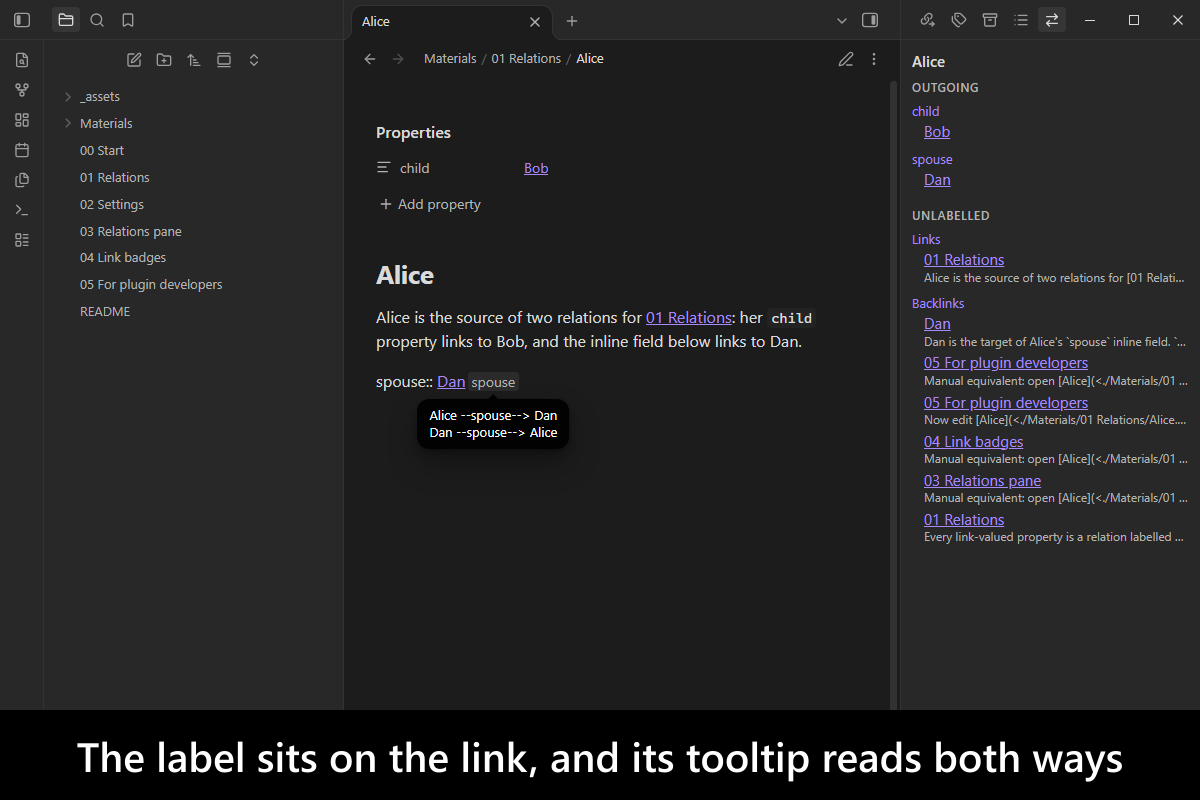
Task: Click the bottom list-style ribbon icon
Action: pos(22,240)
